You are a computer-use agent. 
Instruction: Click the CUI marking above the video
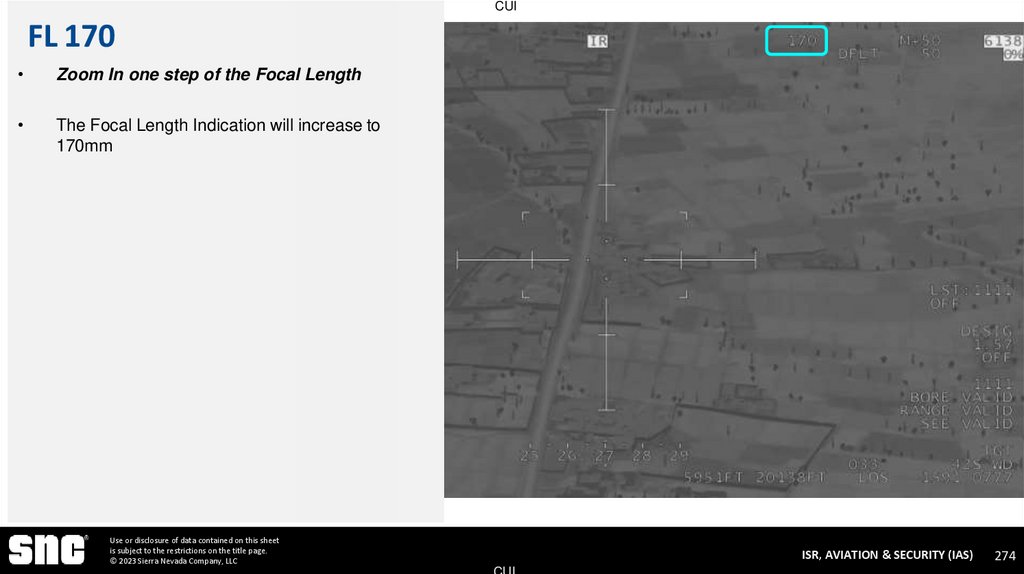505,6
